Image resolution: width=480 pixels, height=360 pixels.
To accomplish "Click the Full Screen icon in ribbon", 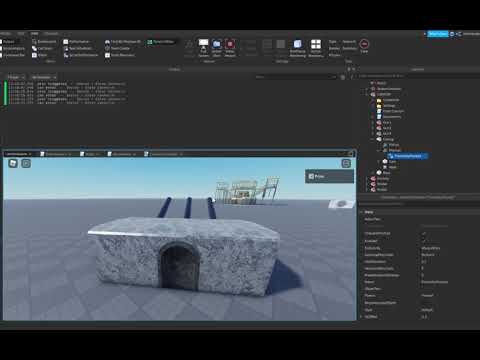I will tap(203, 48).
